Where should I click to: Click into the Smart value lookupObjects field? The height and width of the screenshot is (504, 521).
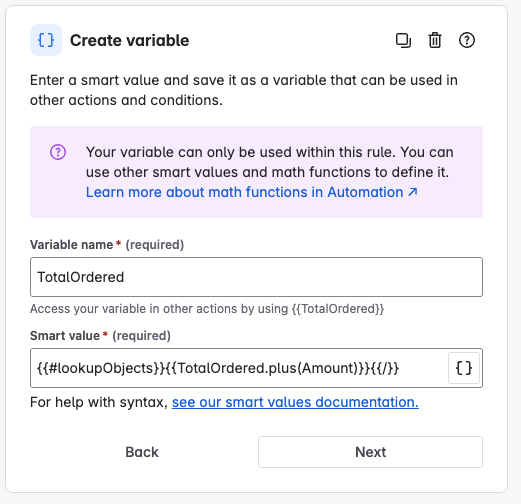pyautogui.click(x=239, y=368)
